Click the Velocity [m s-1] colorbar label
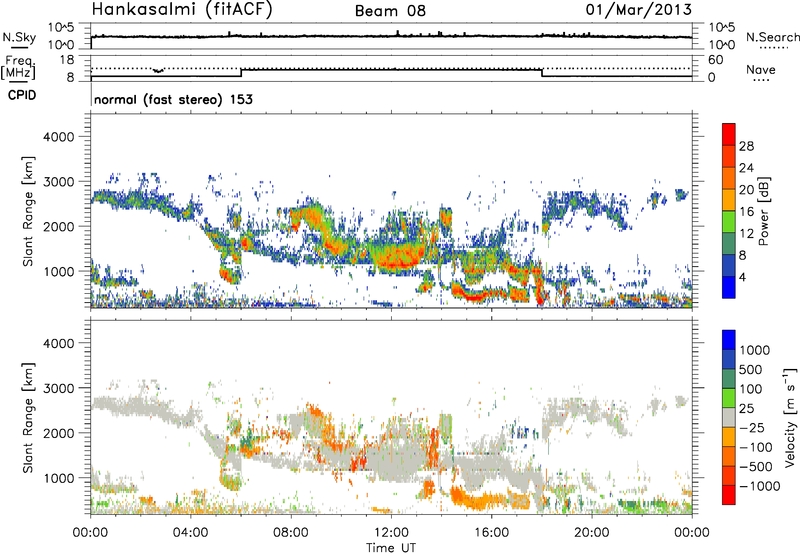Screen dimensions: 800x554 (x=790, y=417)
